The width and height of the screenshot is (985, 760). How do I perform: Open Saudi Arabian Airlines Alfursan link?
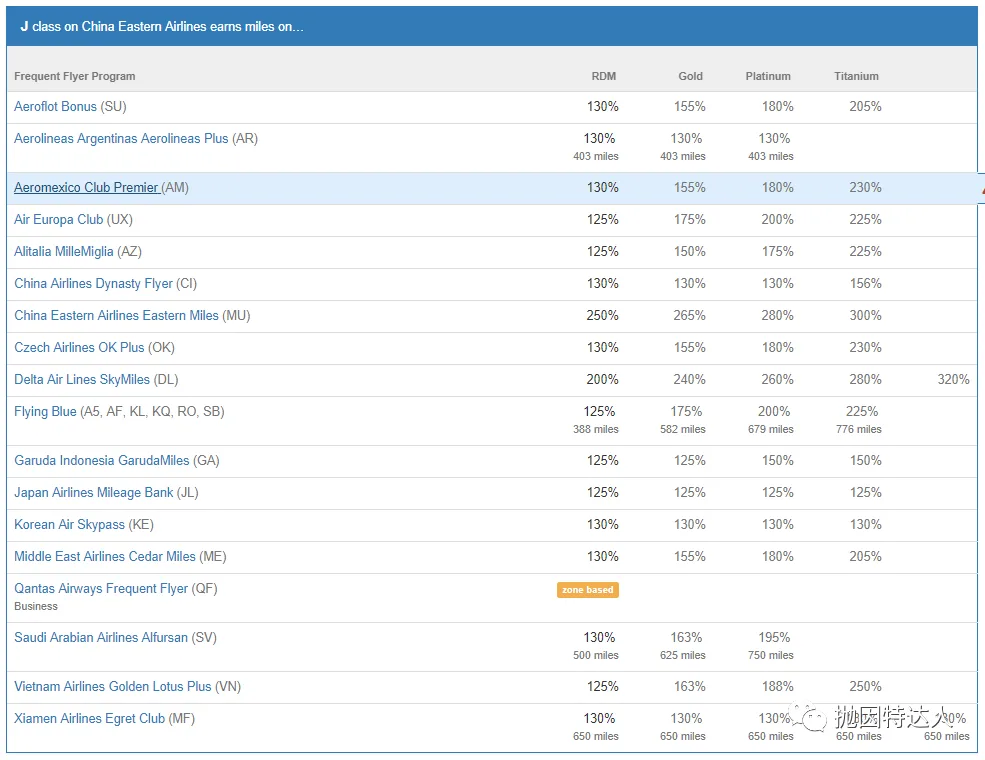[101, 638]
